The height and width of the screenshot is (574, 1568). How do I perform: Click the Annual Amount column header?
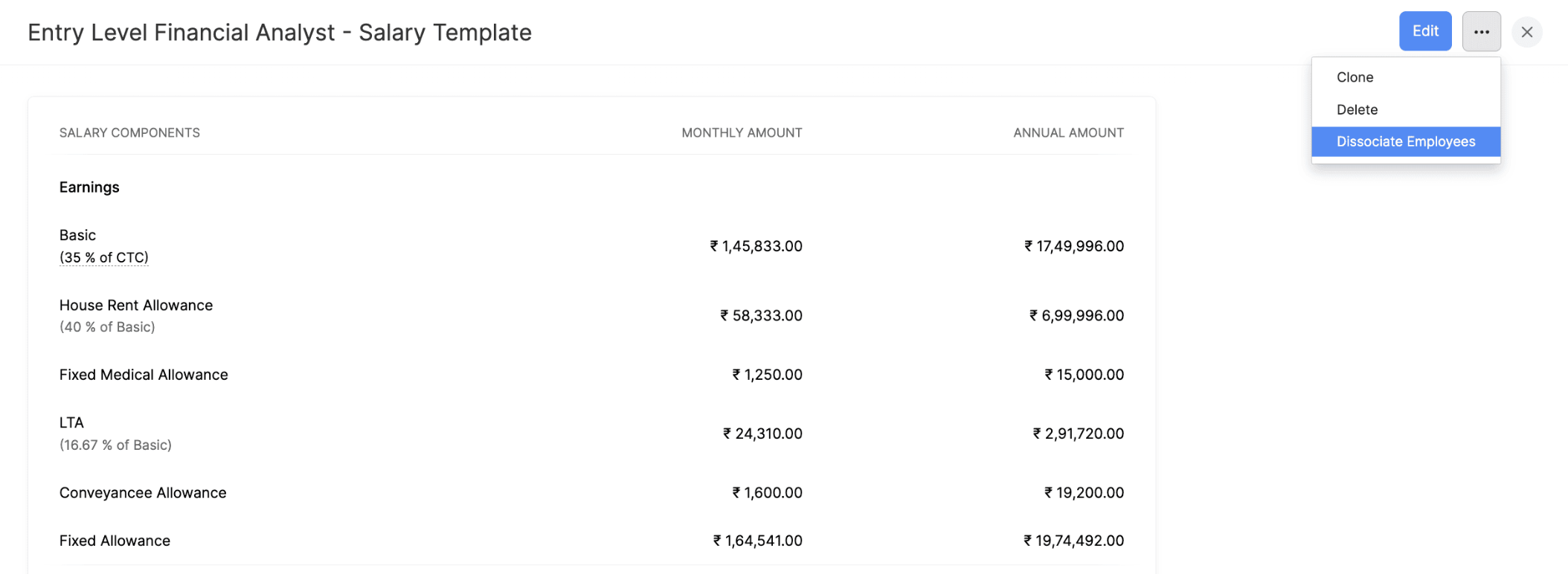[1068, 132]
